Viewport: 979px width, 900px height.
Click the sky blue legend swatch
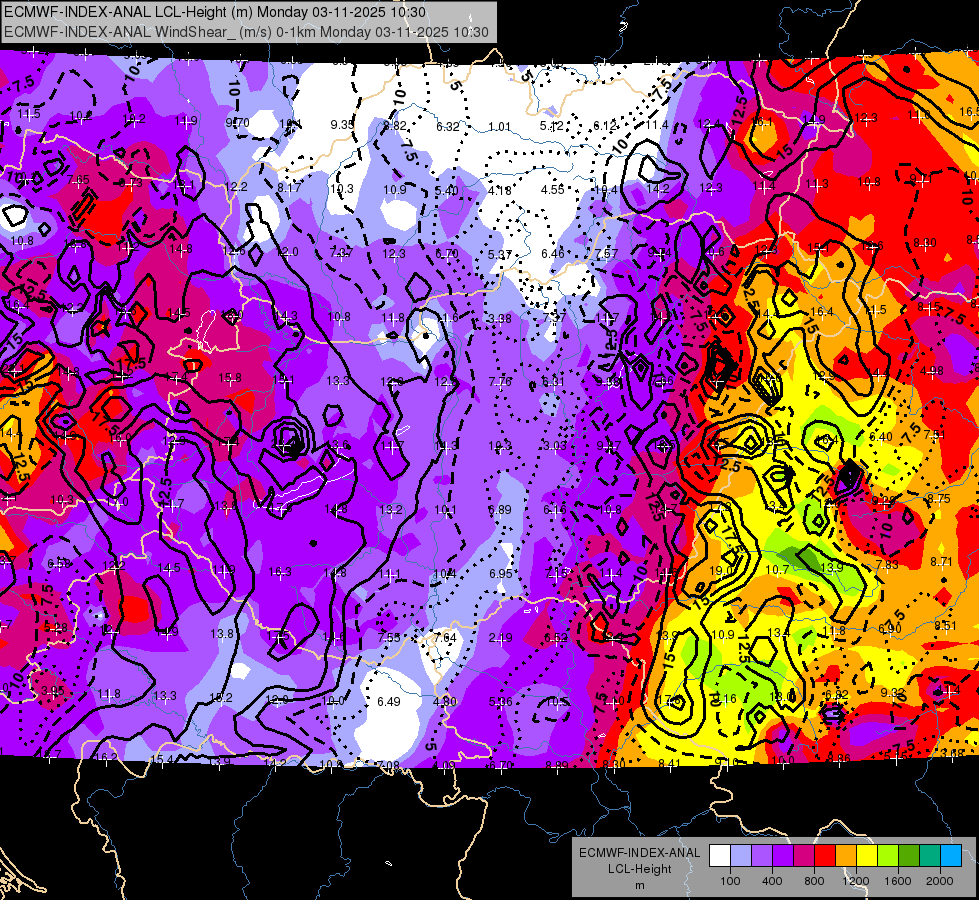[x=952, y=855]
